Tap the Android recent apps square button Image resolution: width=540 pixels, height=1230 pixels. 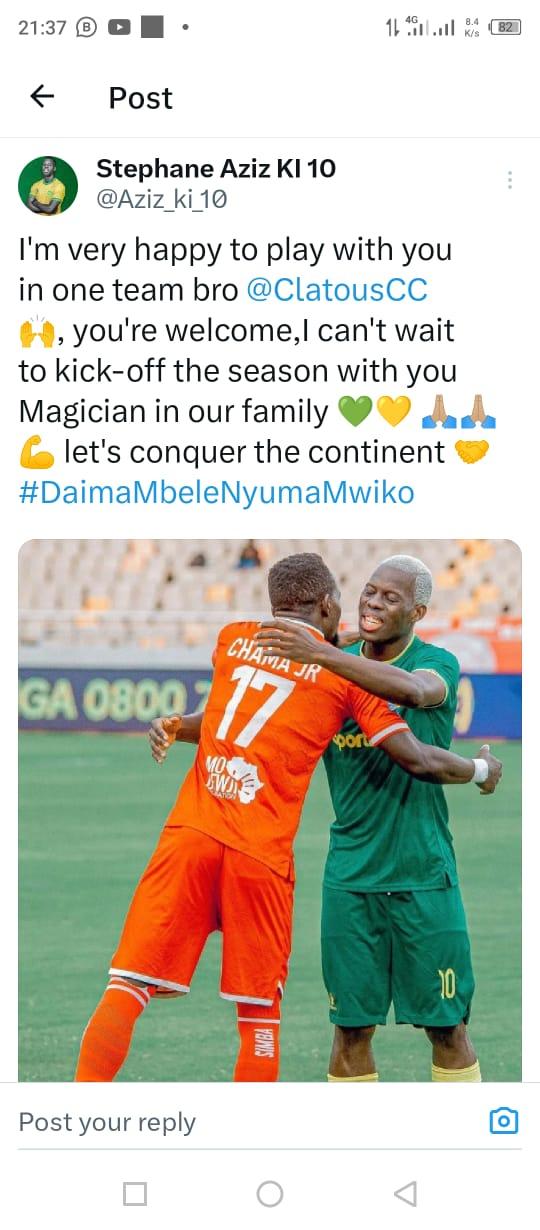[x=135, y=1193]
